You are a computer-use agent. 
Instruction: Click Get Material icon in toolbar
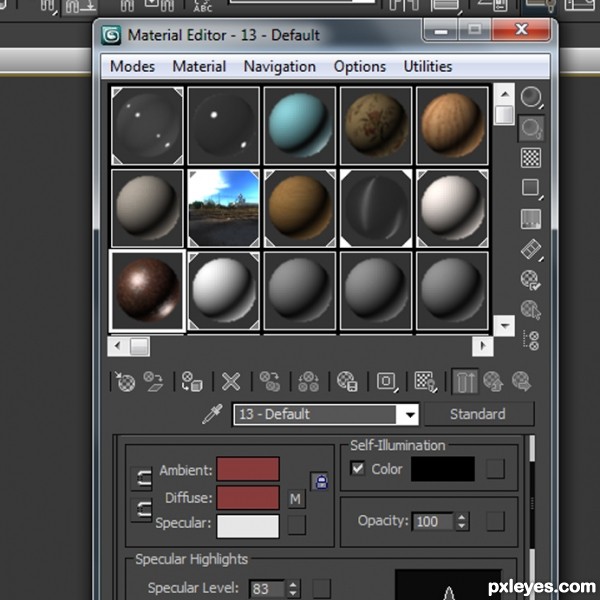125,382
